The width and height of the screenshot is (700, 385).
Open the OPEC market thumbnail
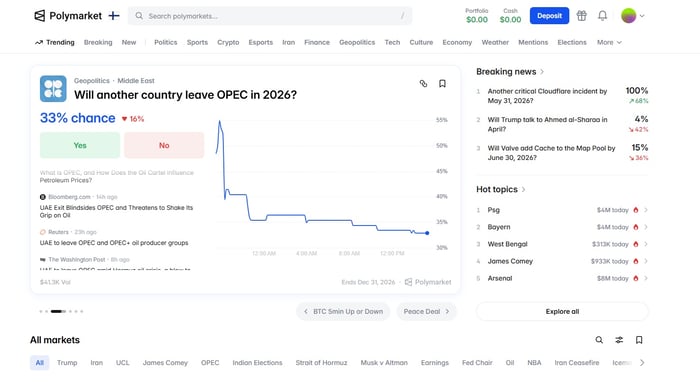(53, 88)
